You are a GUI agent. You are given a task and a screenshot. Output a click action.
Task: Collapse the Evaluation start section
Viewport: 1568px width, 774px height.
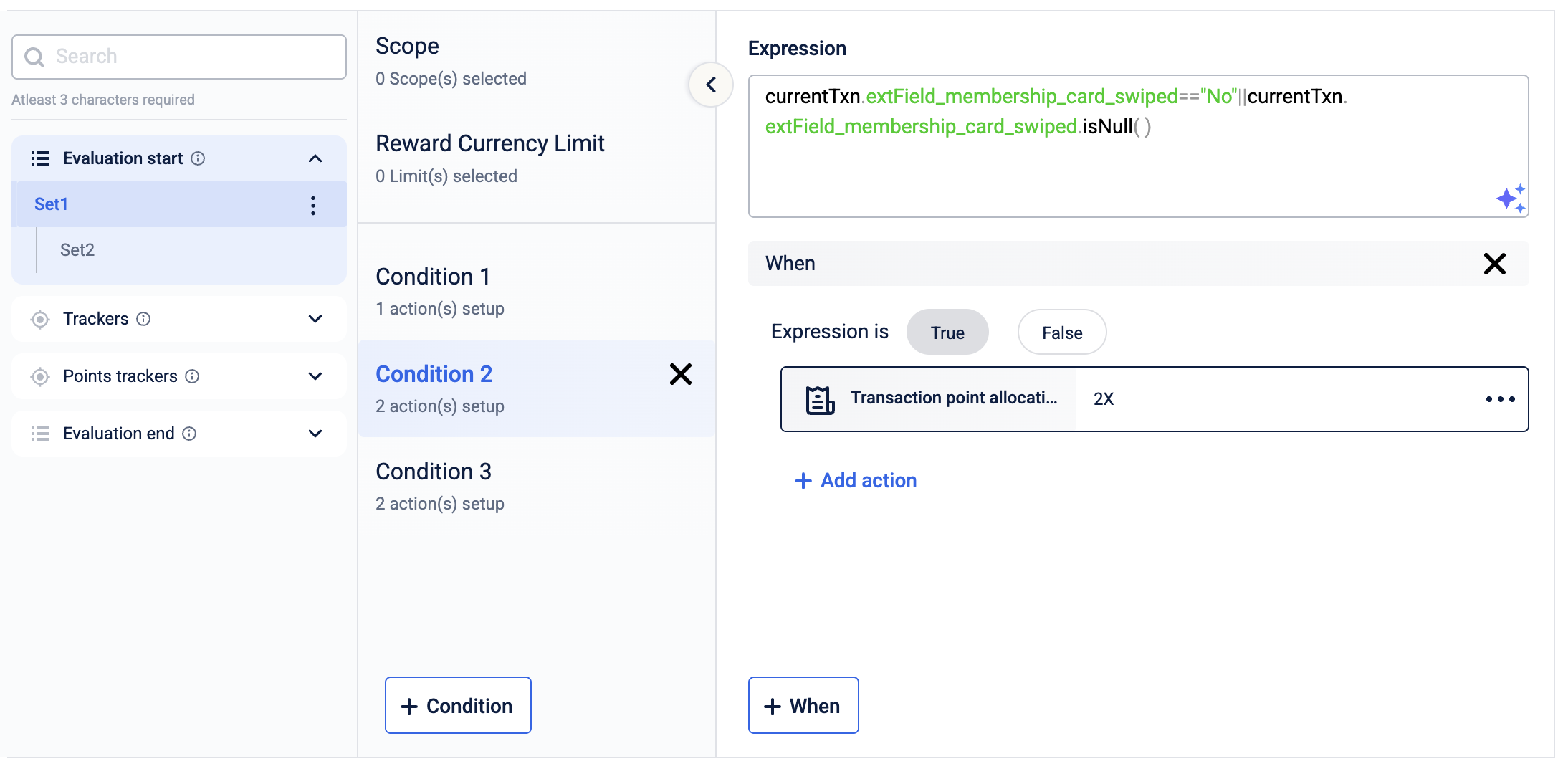315,158
